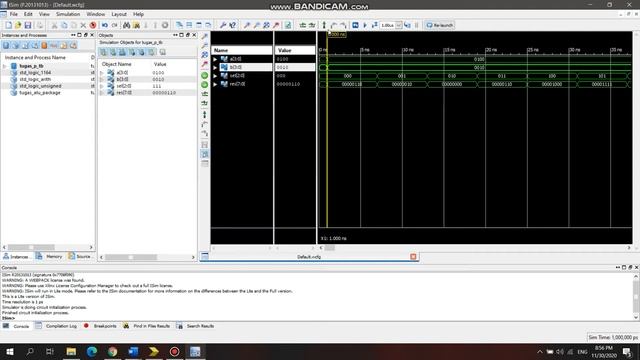
Task: Click the Zoom to Cursor red icon in top toolbar
Action: 276,25
